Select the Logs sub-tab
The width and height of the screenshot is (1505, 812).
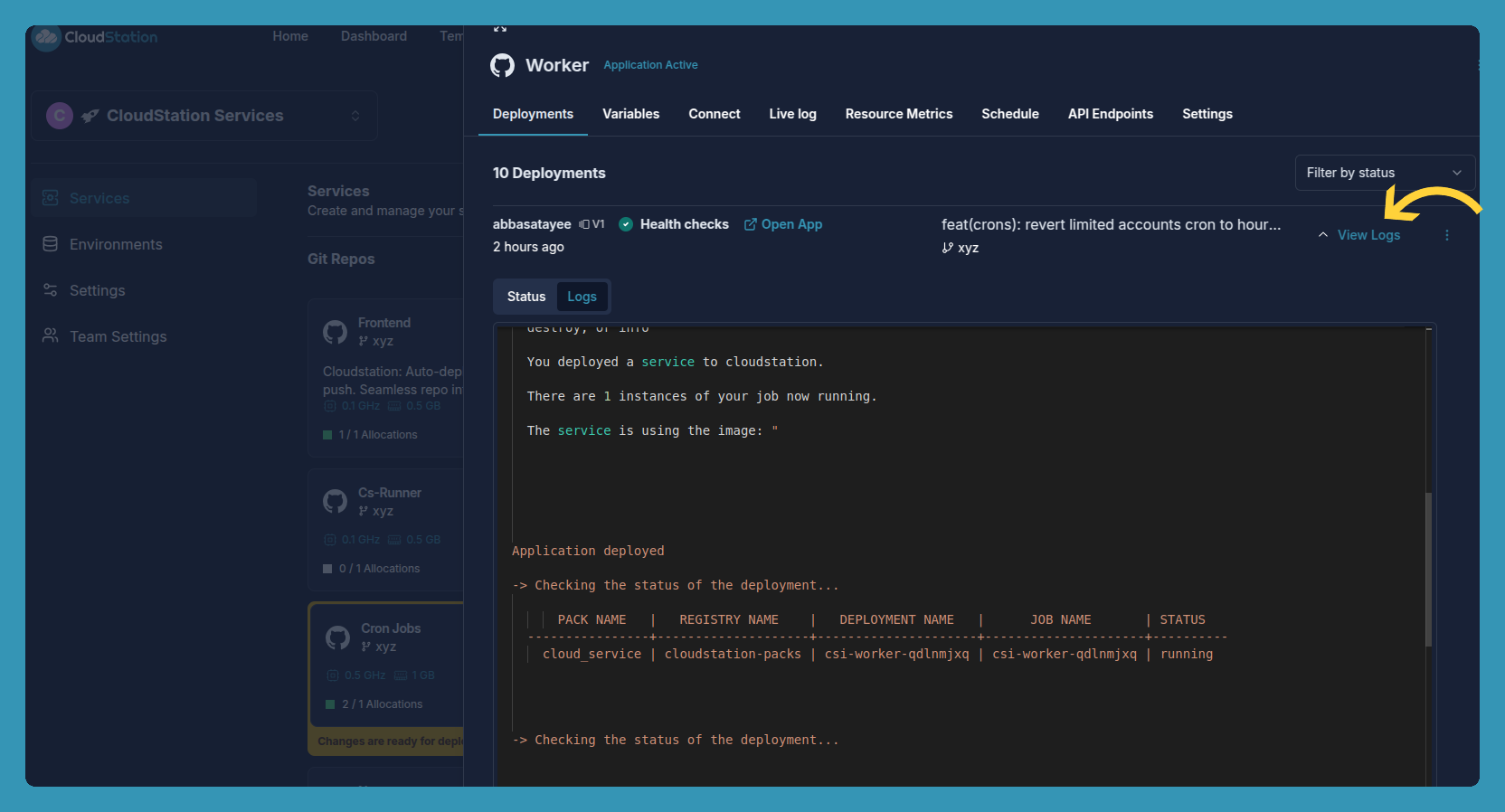pyautogui.click(x=582, y=297)
